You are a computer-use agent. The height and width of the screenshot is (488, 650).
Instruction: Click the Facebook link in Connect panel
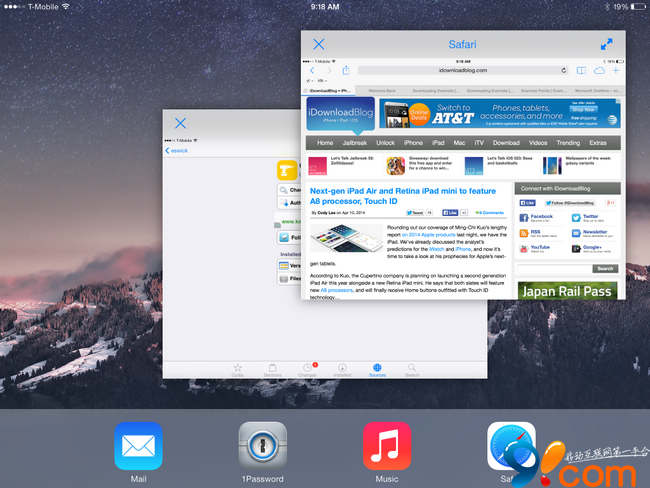click(541, 216)
